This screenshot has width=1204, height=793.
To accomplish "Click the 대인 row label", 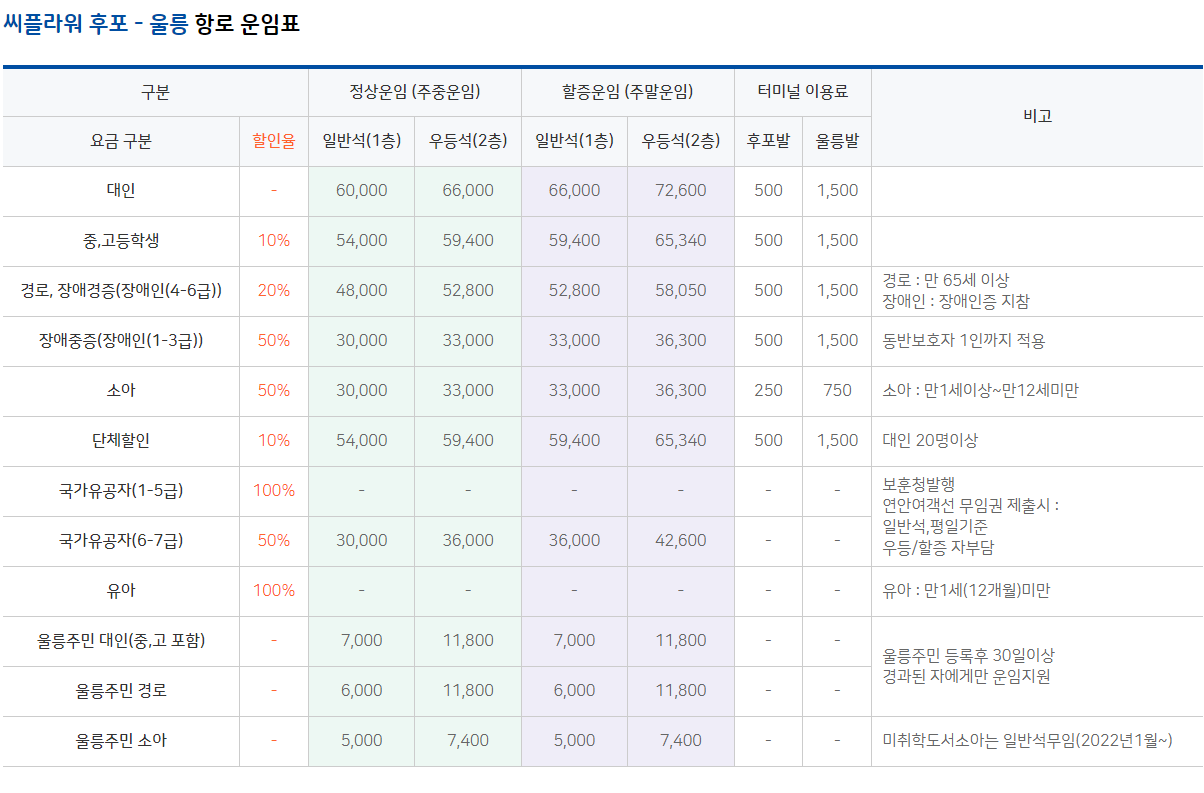I will click(121, 191).
